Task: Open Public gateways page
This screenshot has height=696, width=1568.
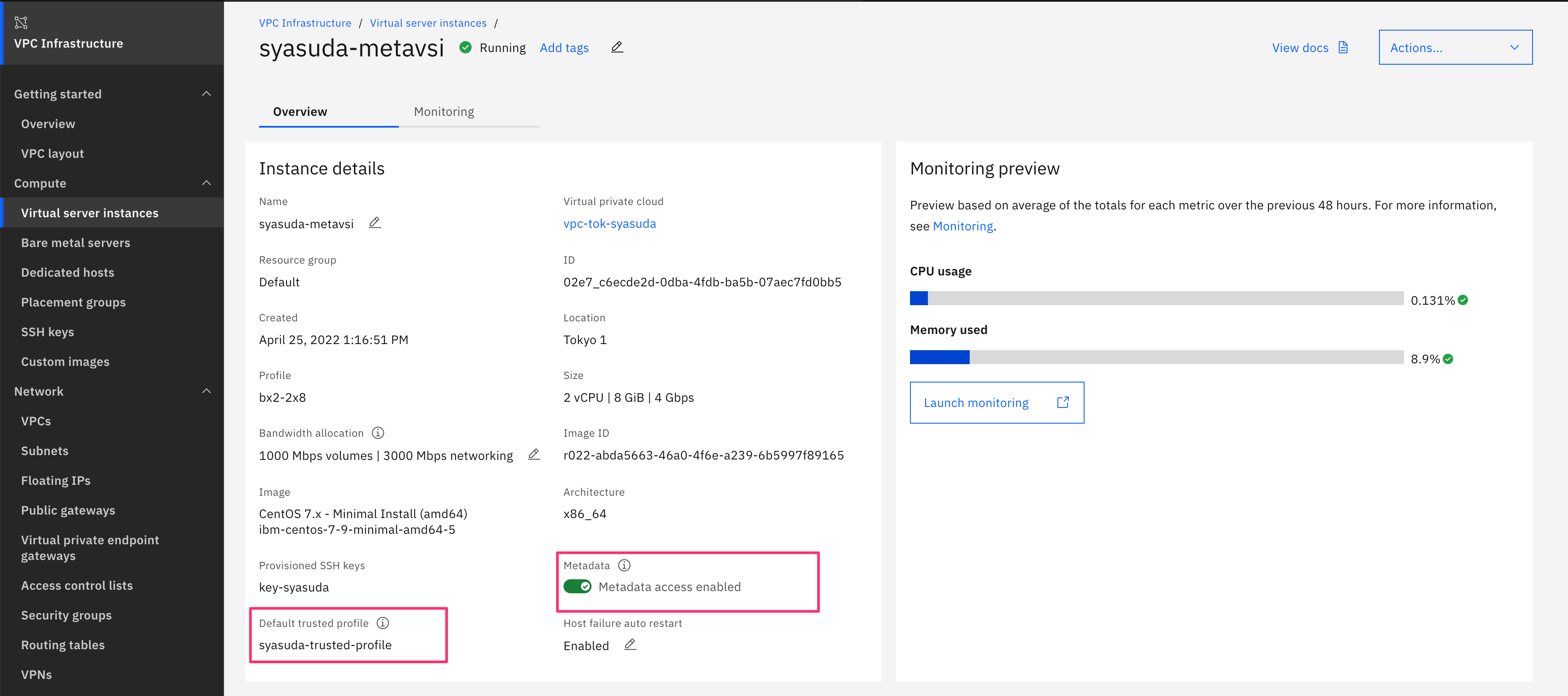Action: [x=67, y=511]
